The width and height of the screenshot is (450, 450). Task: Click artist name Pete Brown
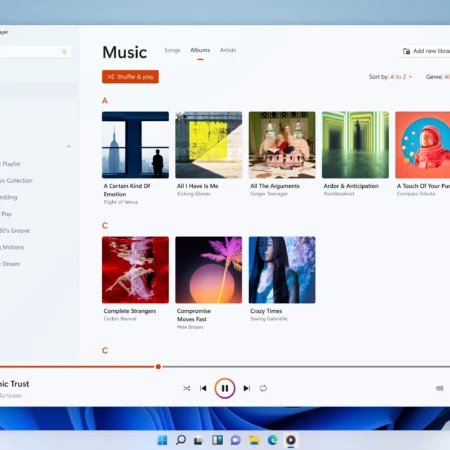(x=190, y=327)
